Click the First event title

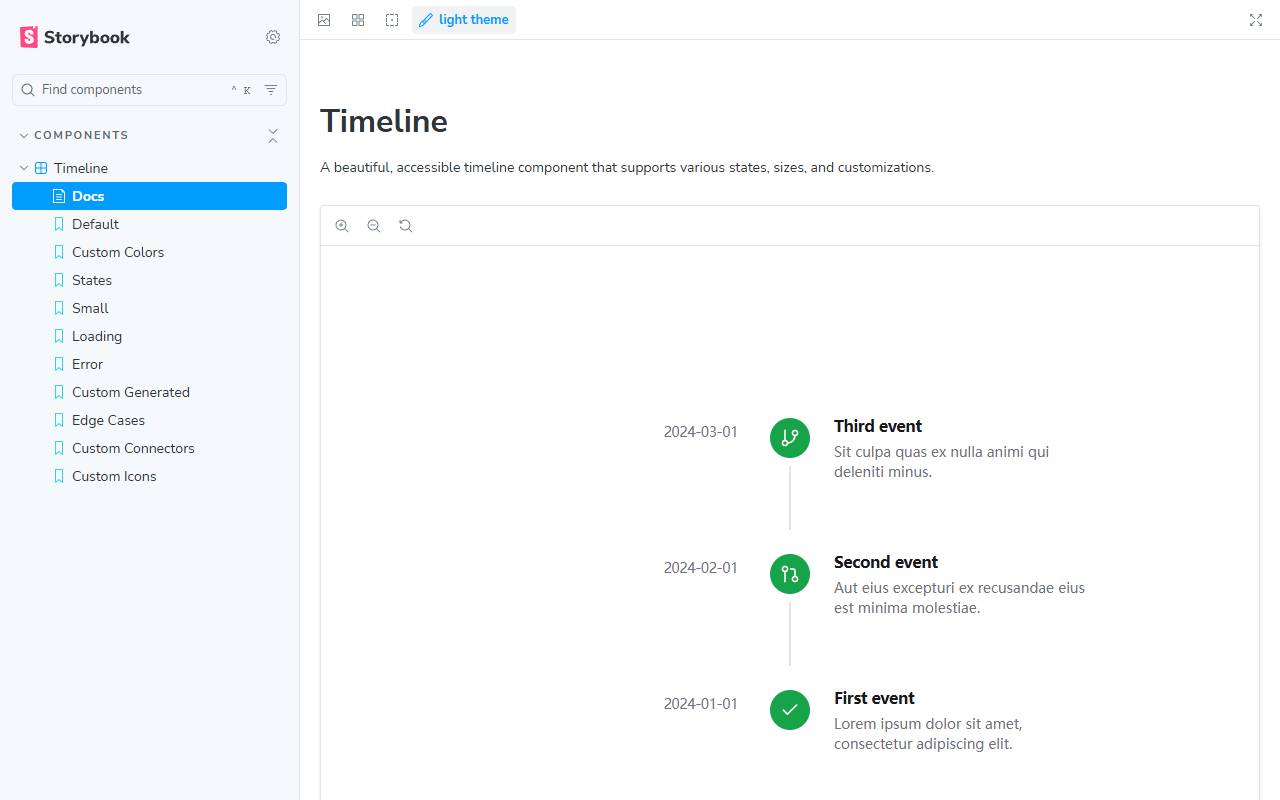pos(874,698)
